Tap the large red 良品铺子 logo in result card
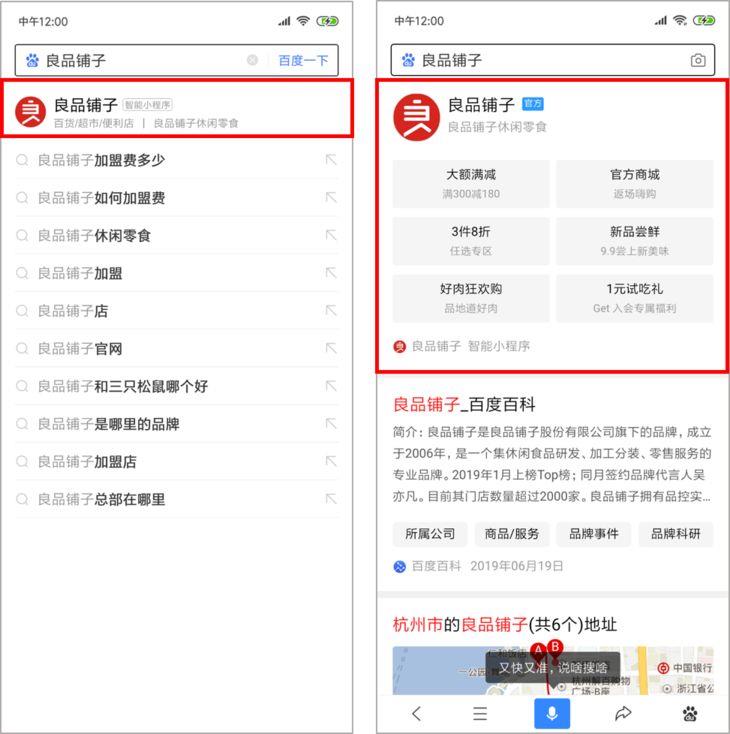 (x=416, y=117)
